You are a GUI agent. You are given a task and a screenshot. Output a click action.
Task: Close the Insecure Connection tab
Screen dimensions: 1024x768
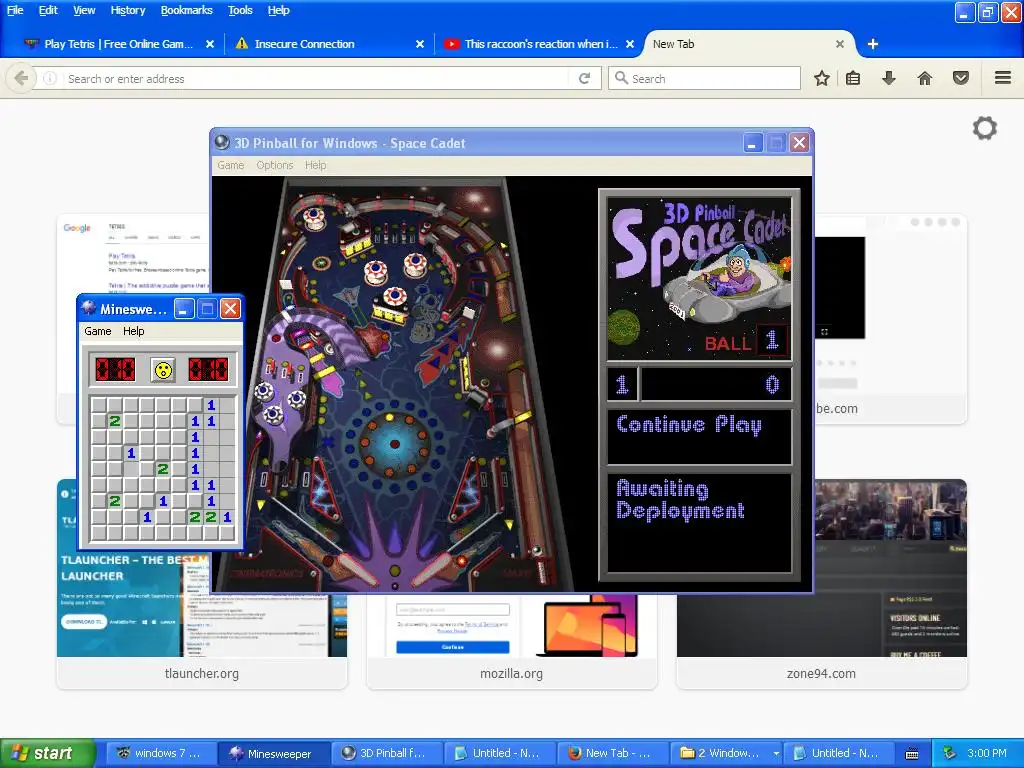pos(420,44)
